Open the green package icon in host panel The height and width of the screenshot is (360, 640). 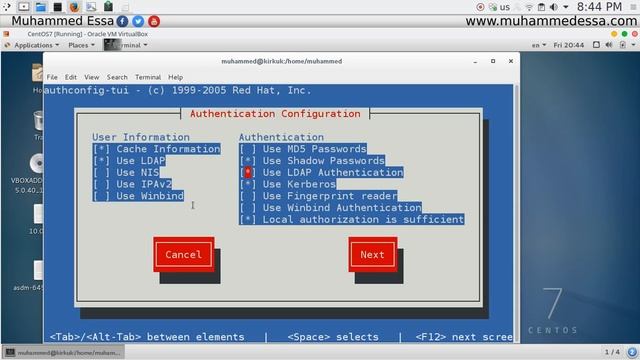tap(108, 6)
